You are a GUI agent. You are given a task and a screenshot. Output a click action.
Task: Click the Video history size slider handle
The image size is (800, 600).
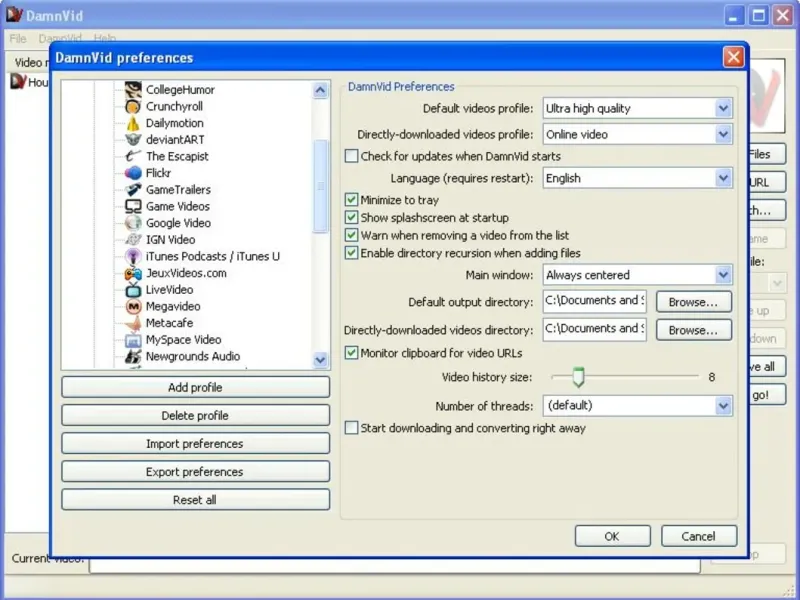(578, 377)
